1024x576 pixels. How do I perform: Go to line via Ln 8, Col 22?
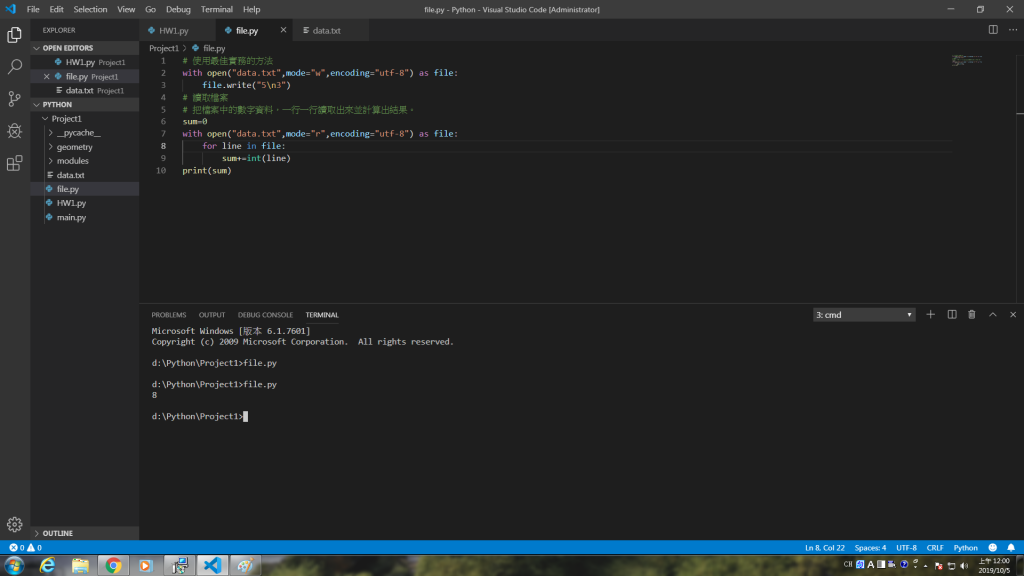coord(824,548)
